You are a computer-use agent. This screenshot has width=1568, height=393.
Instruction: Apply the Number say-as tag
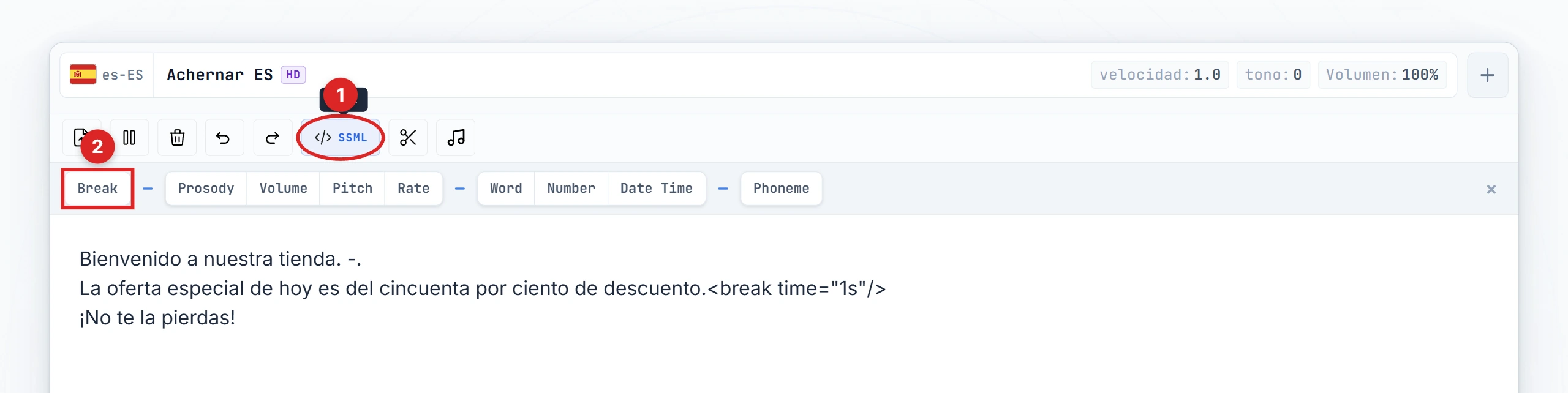571,189
